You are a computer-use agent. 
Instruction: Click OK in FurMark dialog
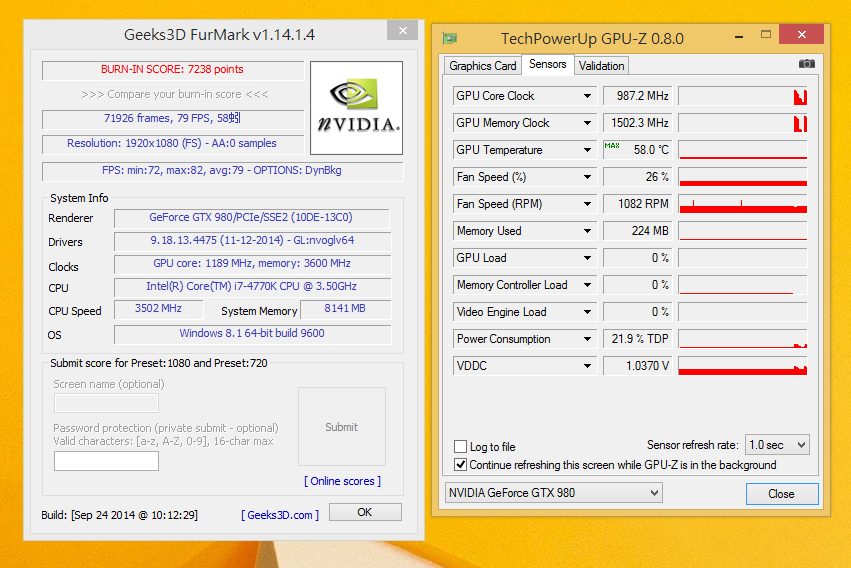click(x=365, y=512)
